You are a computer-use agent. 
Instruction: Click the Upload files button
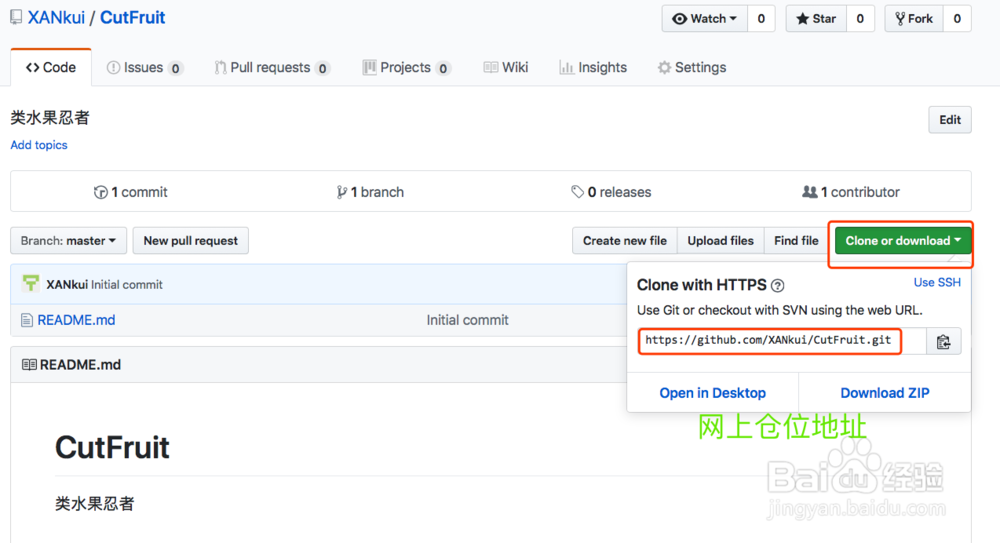pyautogui.click(x=721, y=241)
